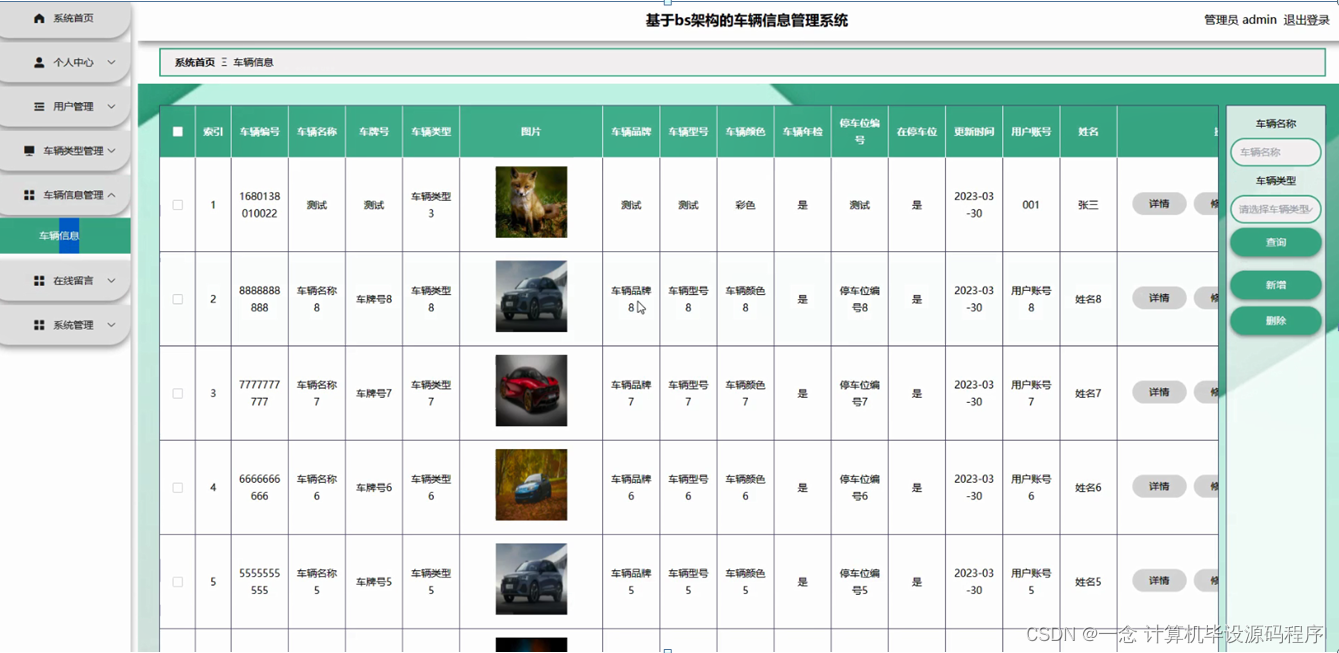Click the 车牌号7 cell
The height and width of the screenshot is (653, 1339).
(374, 393)
